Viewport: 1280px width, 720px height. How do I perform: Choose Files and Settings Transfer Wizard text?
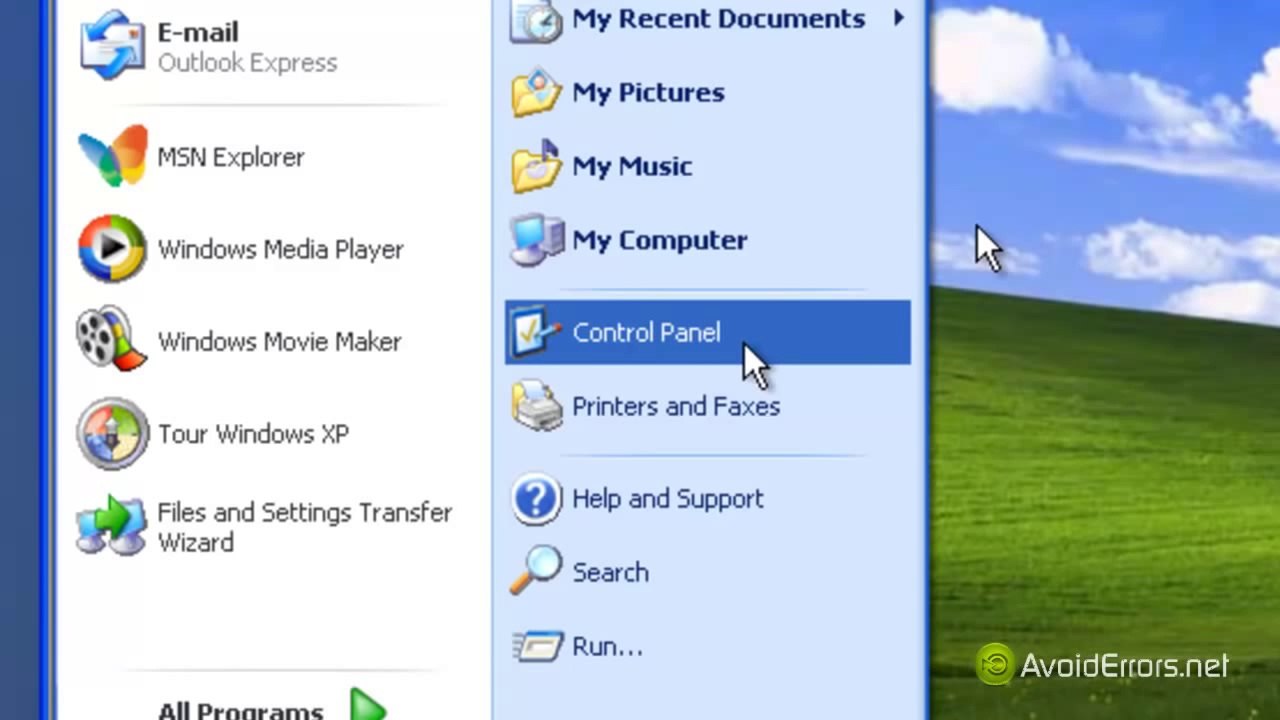coord(304,527)
